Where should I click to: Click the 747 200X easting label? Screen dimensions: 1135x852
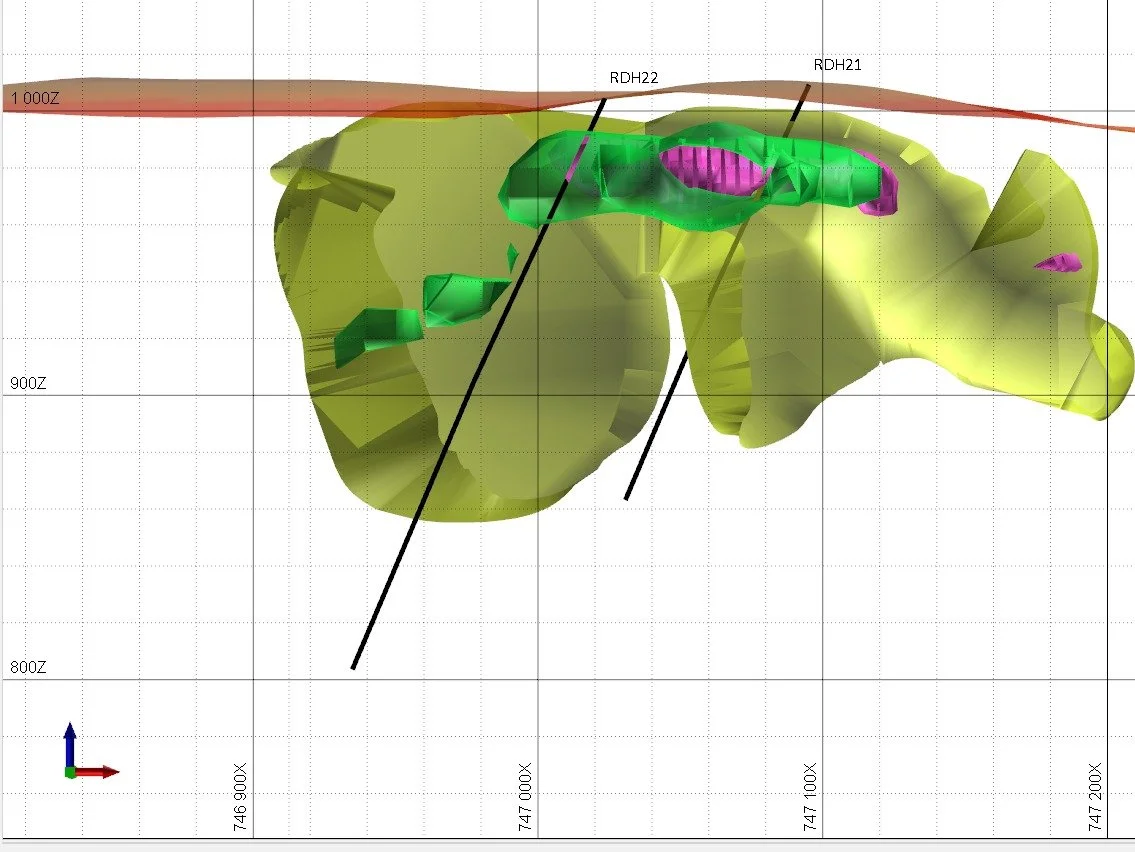coord(1094,796)
